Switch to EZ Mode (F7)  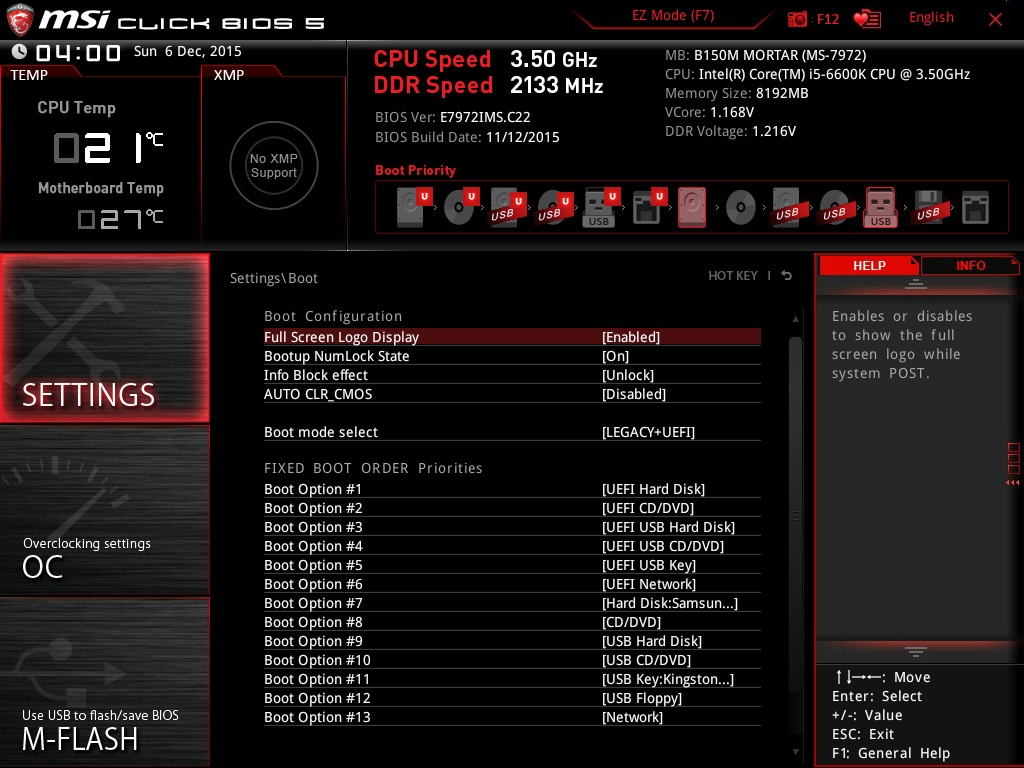pyautogui.click(x=673, y=16)
